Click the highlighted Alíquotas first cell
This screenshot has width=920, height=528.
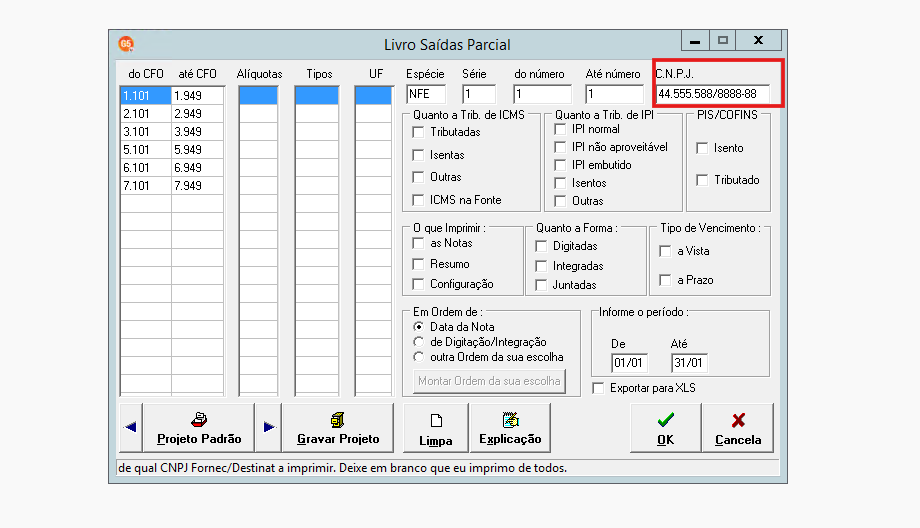[258, 96]
